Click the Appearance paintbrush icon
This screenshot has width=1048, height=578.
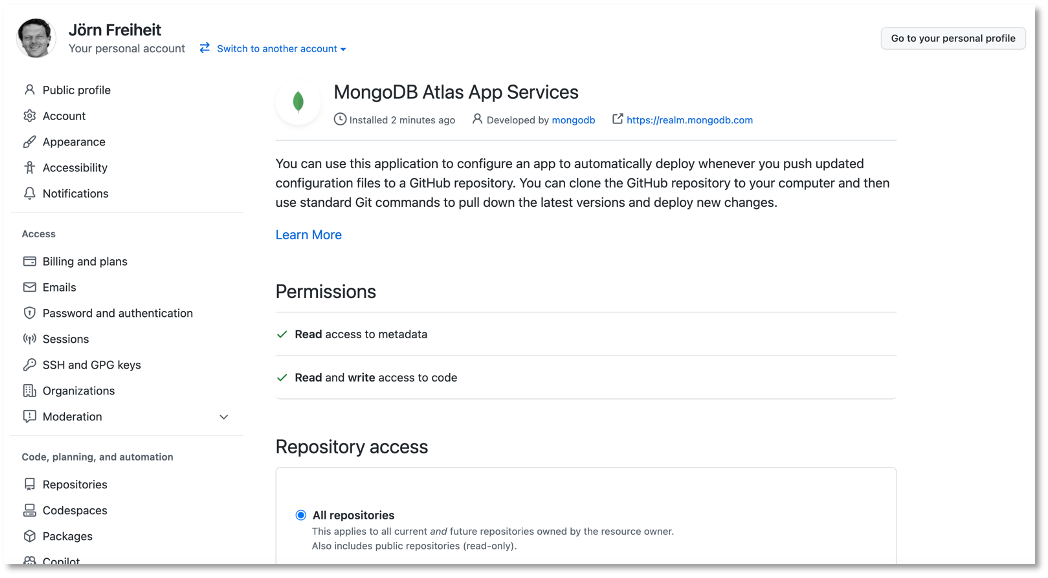click(x=29, y=142)
